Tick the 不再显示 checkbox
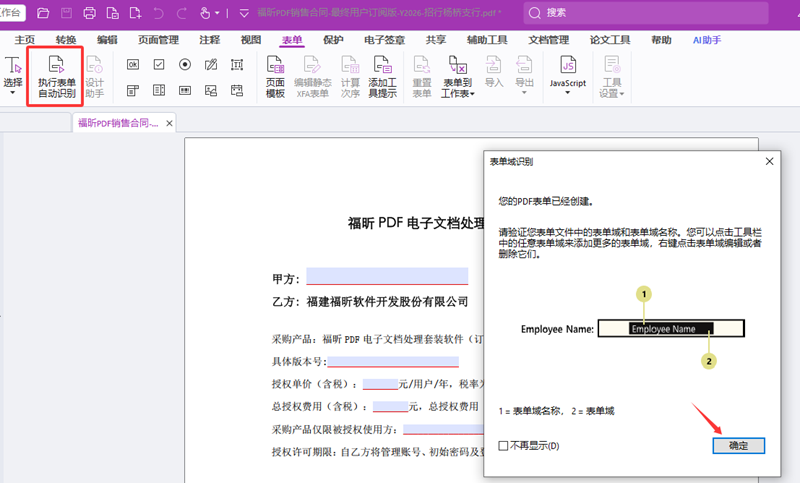The image size is (800, 483). [503, 445]
